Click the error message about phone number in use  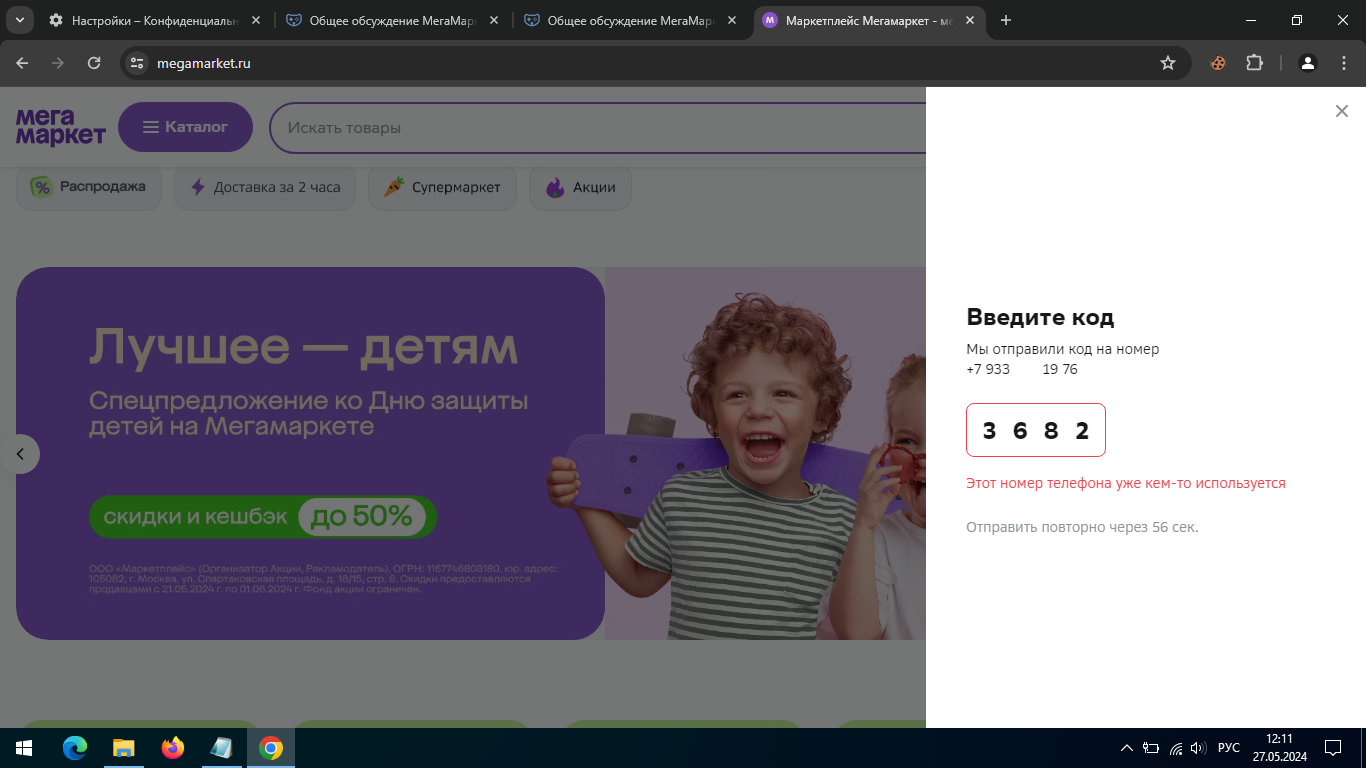click(1126, 483)
